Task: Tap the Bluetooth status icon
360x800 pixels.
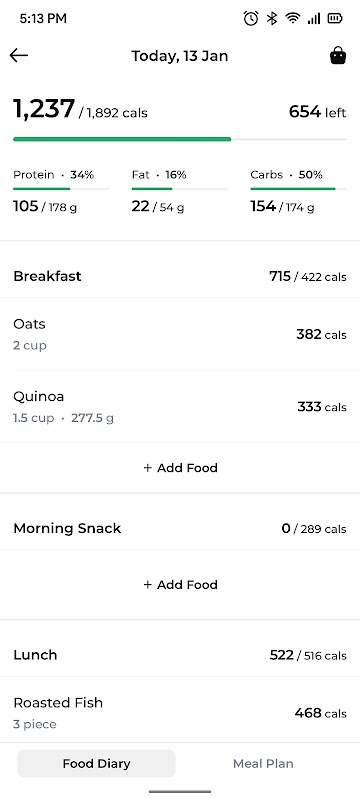Action: tap(272, 19)
